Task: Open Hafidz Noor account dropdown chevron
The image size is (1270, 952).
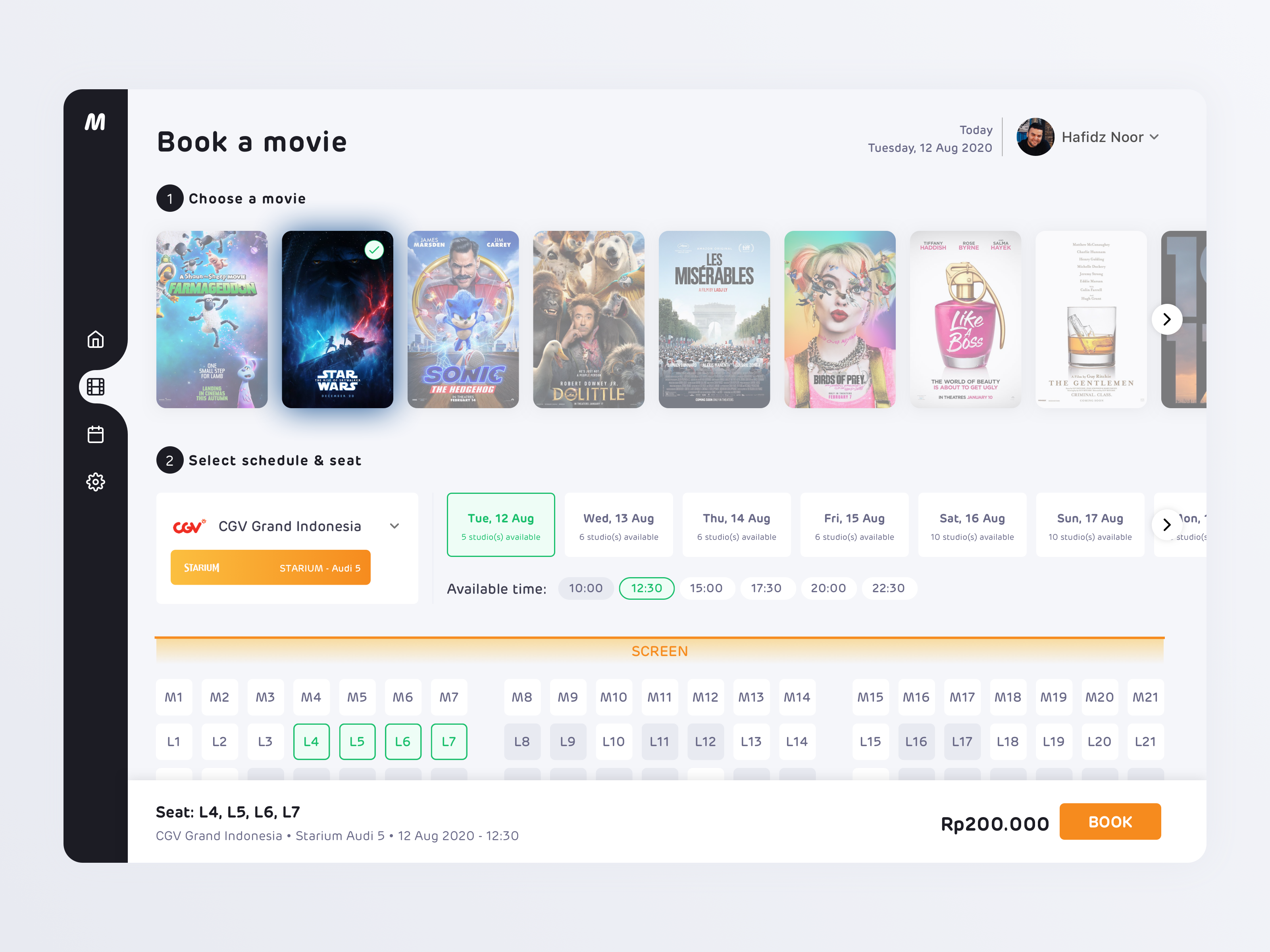Action: coord(1155,137)
